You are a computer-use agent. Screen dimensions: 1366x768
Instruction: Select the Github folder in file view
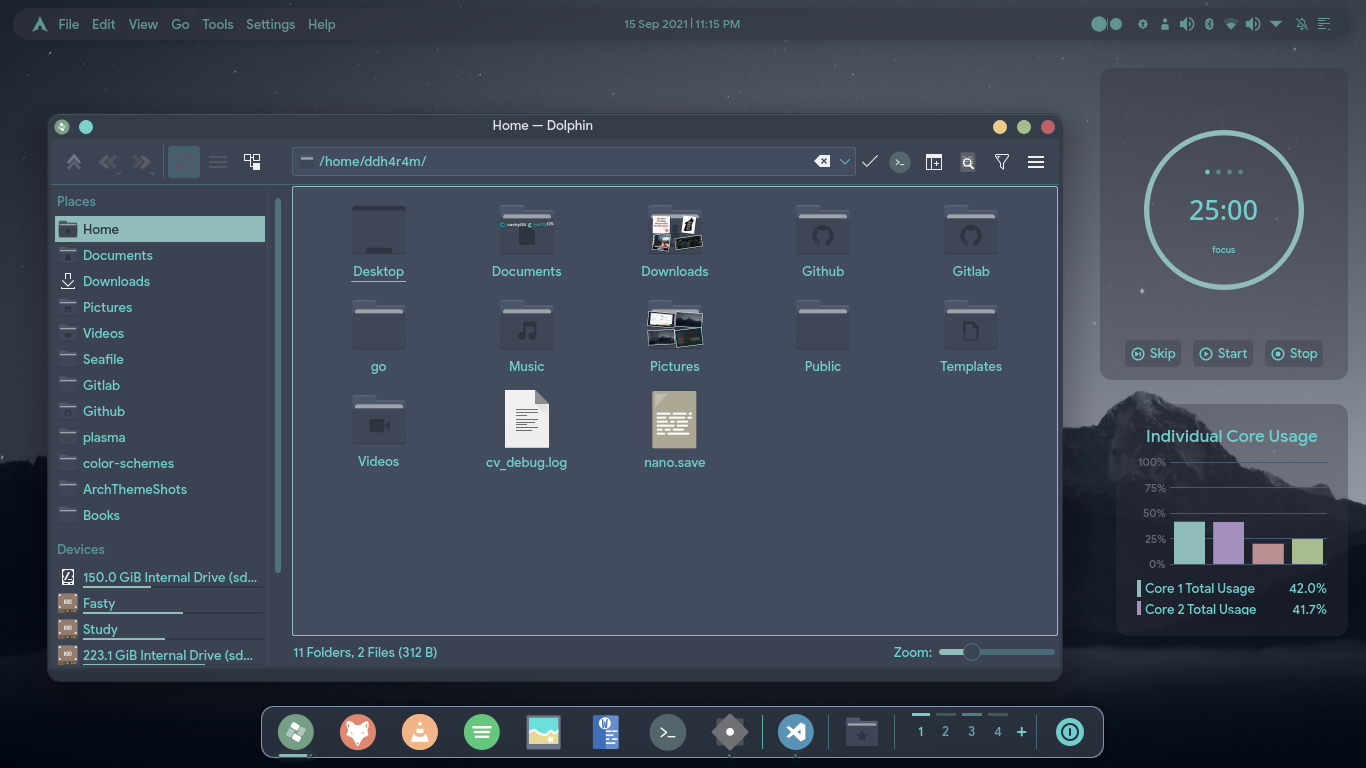(823, 231)
